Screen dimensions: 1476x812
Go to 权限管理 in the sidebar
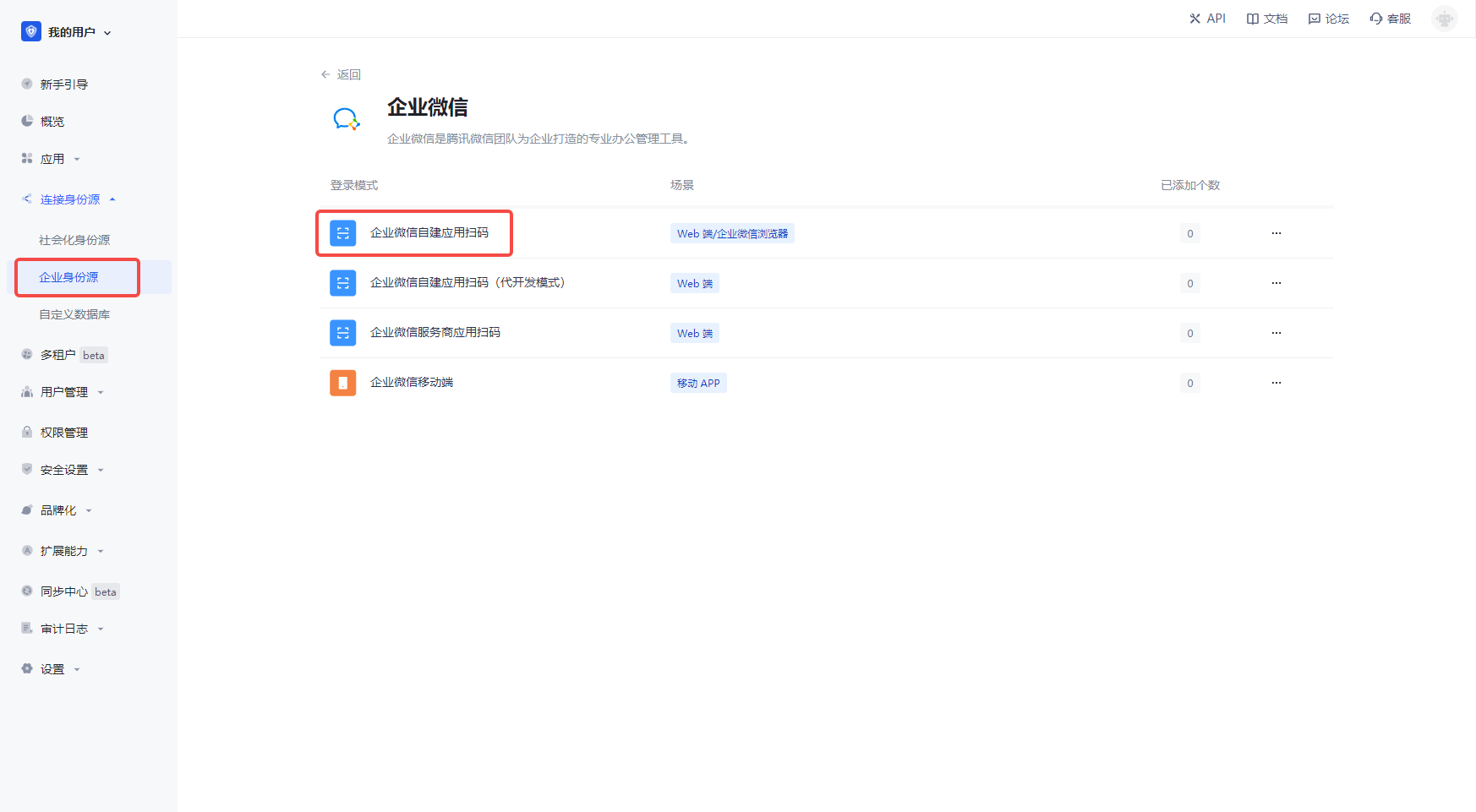[64, 433]
